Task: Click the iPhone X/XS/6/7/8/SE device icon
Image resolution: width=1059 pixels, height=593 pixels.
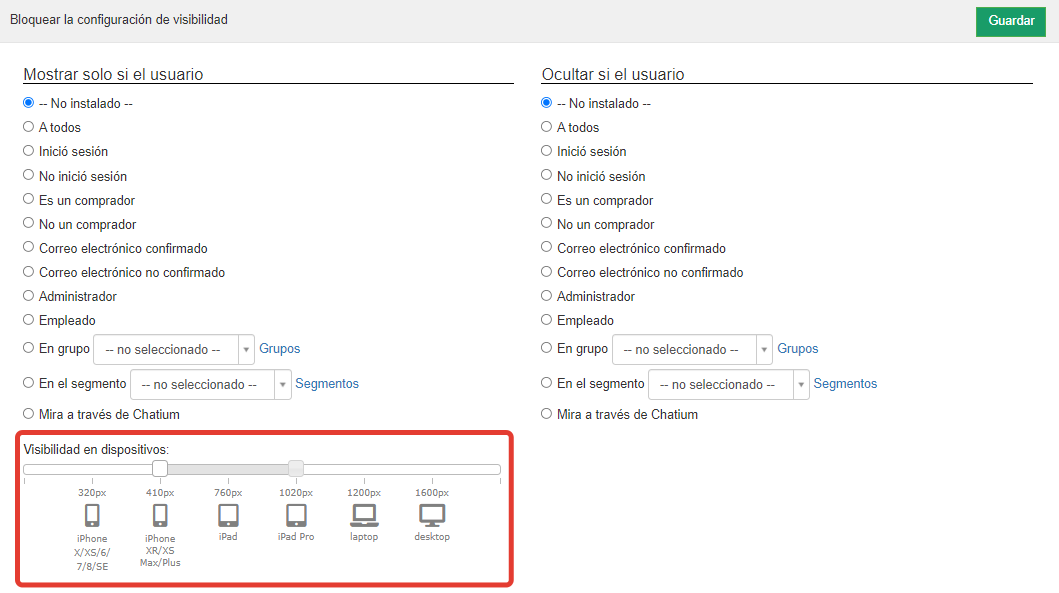Action: pos(92,515)
